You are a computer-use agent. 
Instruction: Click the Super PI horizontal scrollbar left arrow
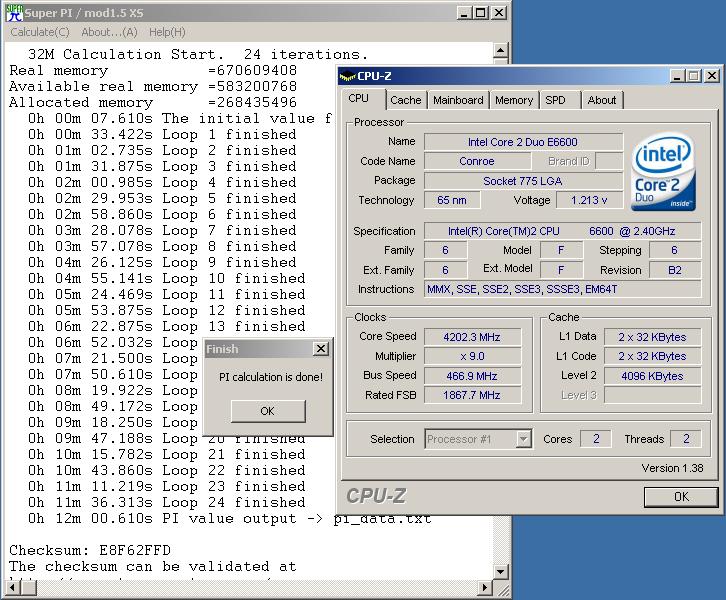[11, 588]
